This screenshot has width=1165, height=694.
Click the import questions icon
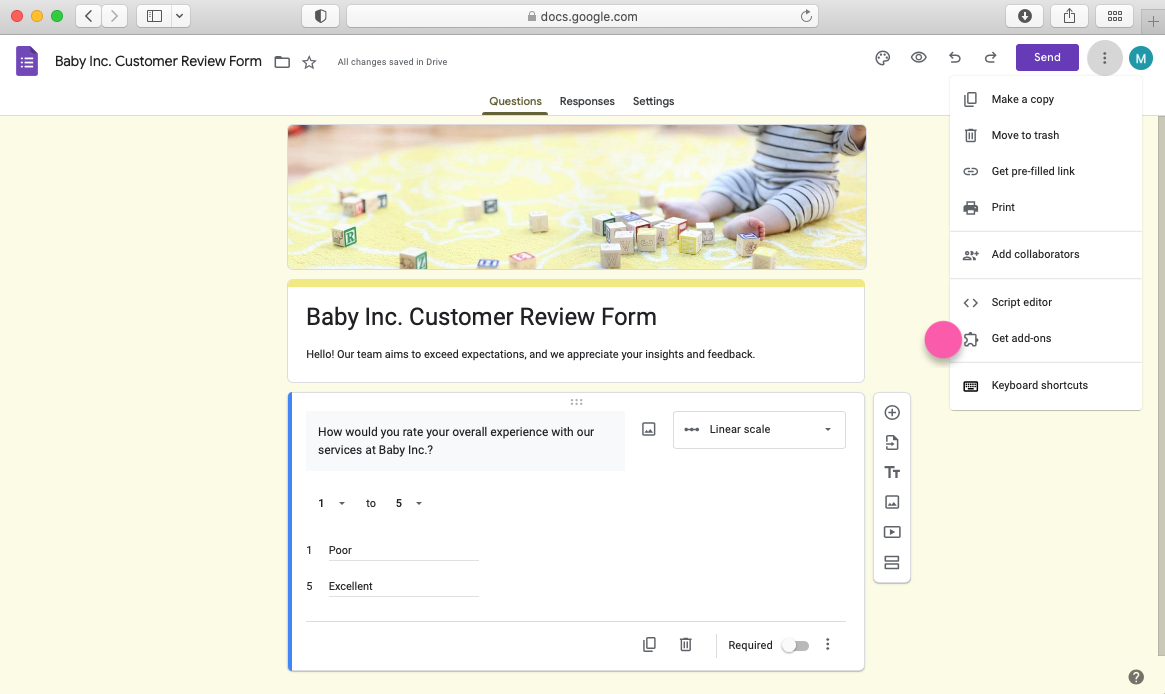(892, 443)
